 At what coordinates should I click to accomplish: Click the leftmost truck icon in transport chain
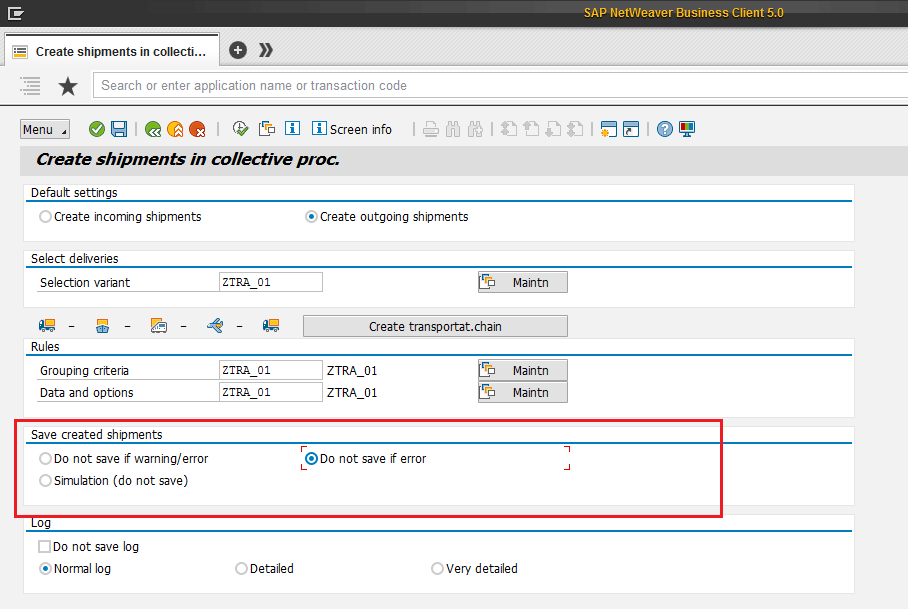point(47,326)
